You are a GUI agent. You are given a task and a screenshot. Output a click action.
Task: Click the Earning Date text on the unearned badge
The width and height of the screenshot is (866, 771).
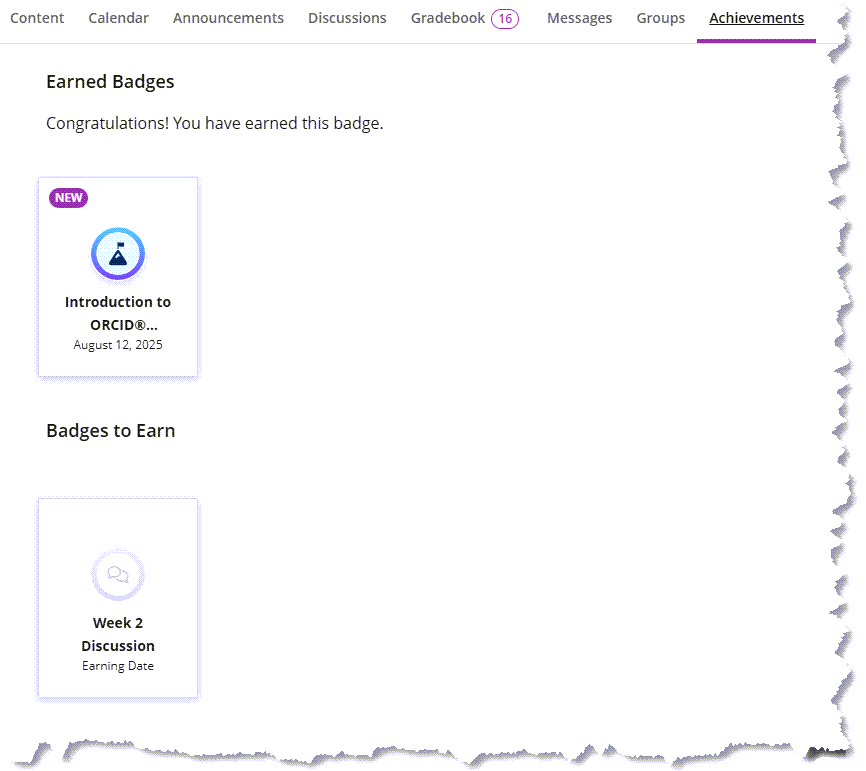[x=118, y=666]
